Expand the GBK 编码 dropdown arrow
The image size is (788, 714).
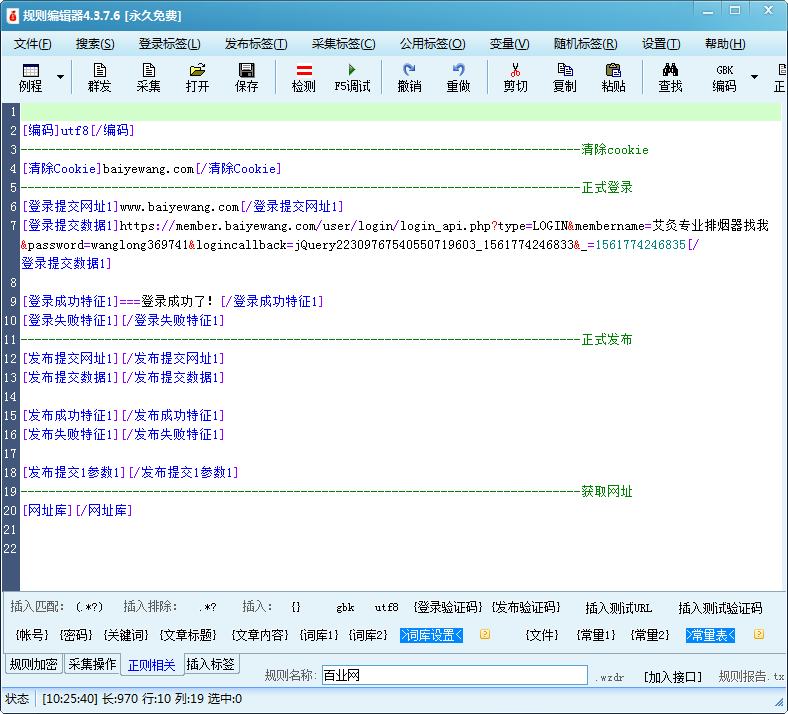754,77
